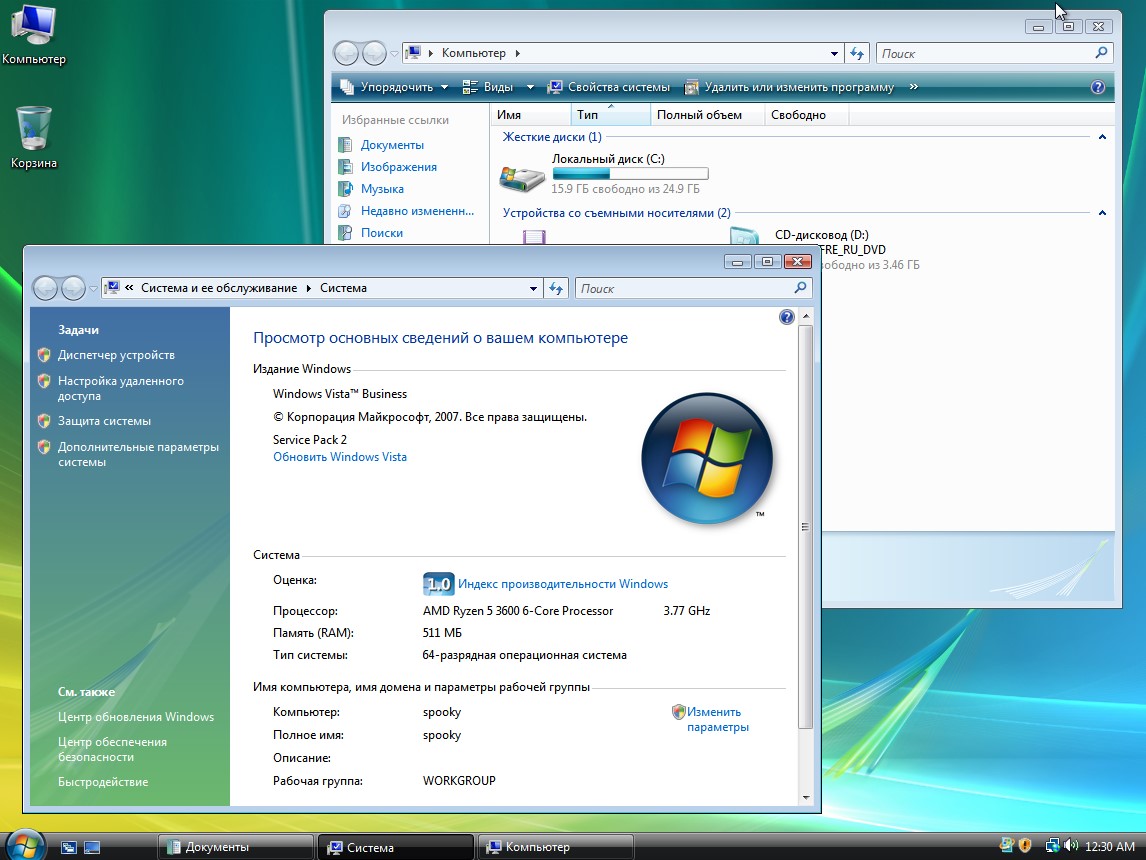Screen dimensions: 1146x860
Task: Click the Start orb button
Action: coord(26,845)
